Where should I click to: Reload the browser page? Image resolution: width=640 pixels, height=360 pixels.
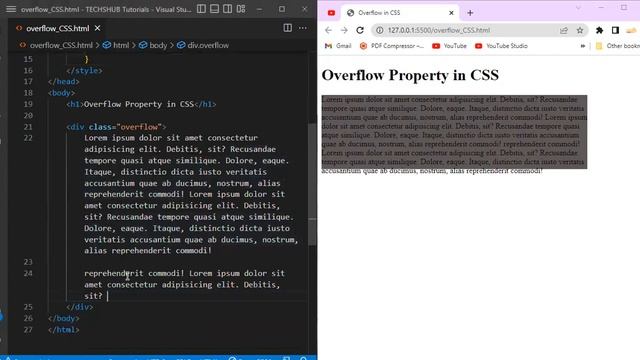click(360, 30)
